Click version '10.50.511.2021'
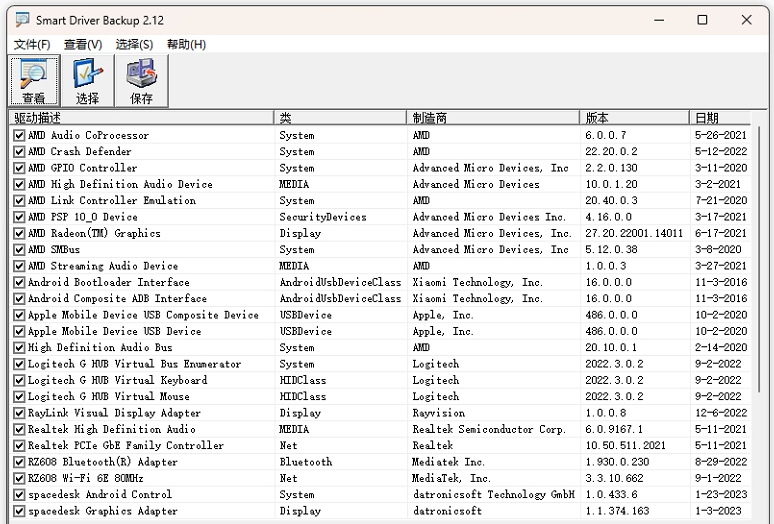This screenshot has height=524, width=774. point(625,446)
